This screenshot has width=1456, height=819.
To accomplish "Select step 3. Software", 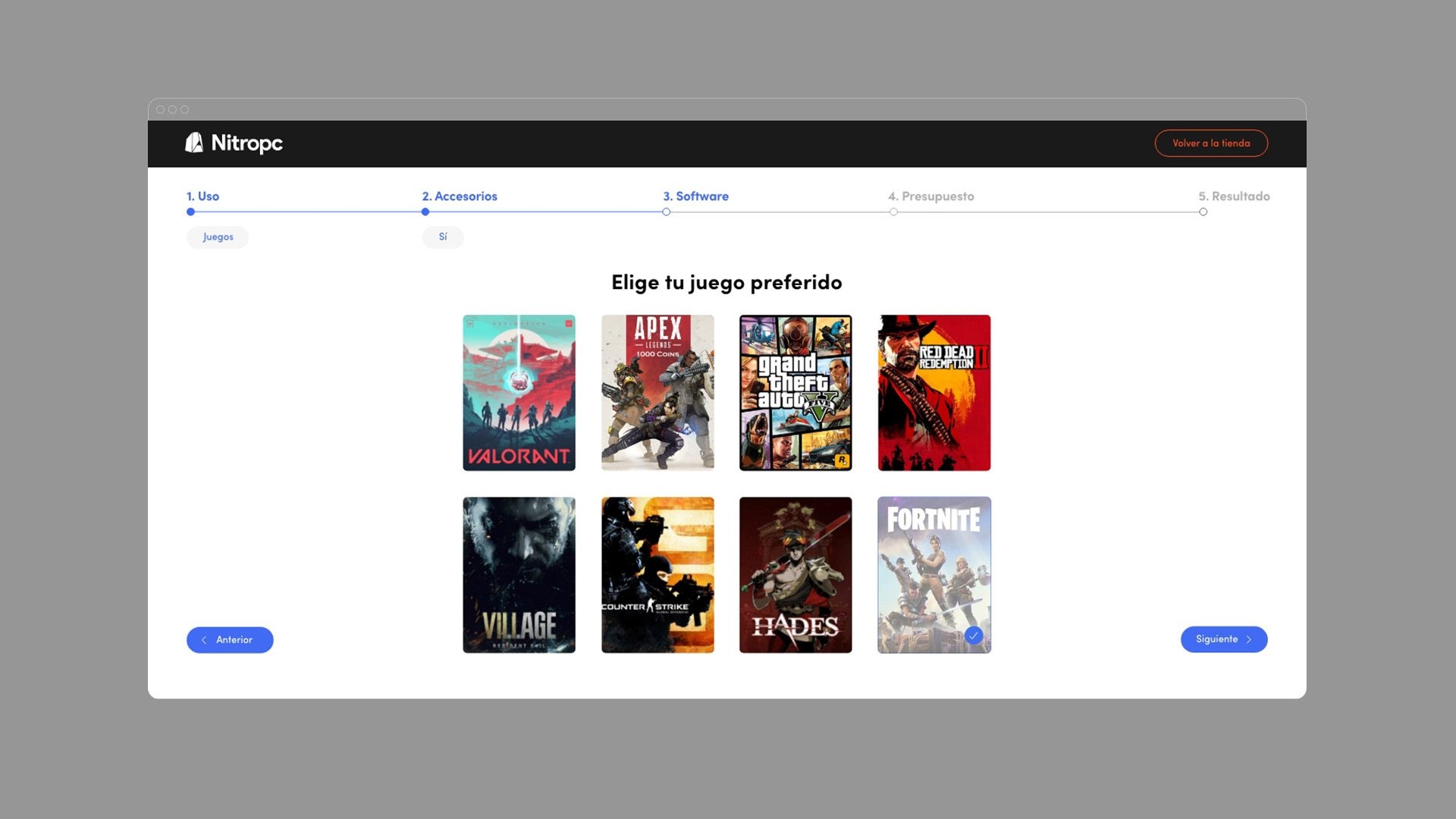I will [x=695, y=196].
